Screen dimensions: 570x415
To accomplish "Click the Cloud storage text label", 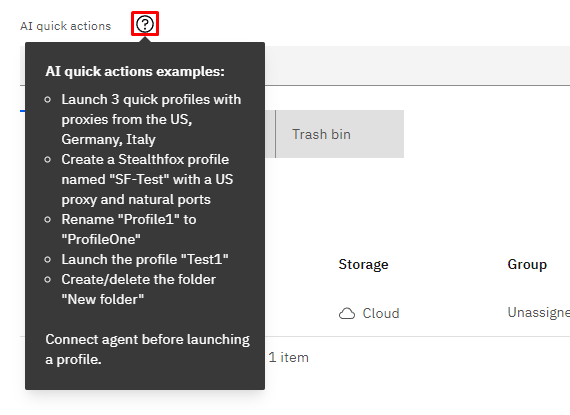I will point(381,313).
